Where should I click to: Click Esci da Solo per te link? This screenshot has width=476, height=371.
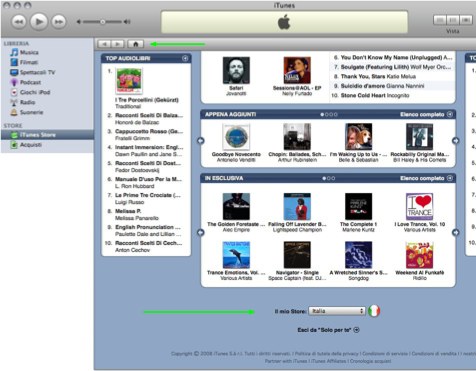(x=328, y=330)
